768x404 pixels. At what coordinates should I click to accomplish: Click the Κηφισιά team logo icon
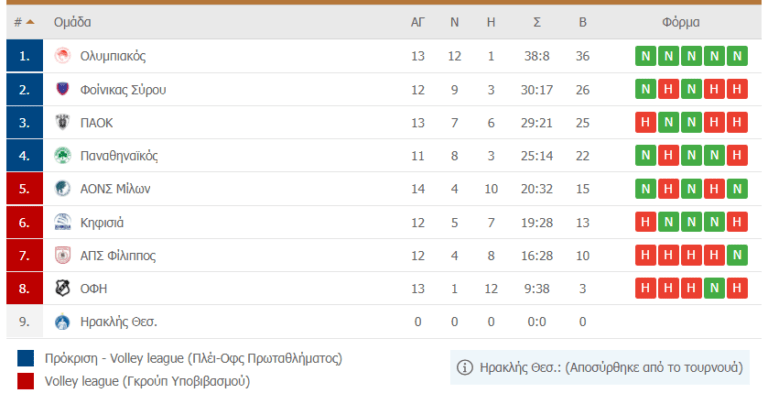pyautogui.click(x=63, y=222)
